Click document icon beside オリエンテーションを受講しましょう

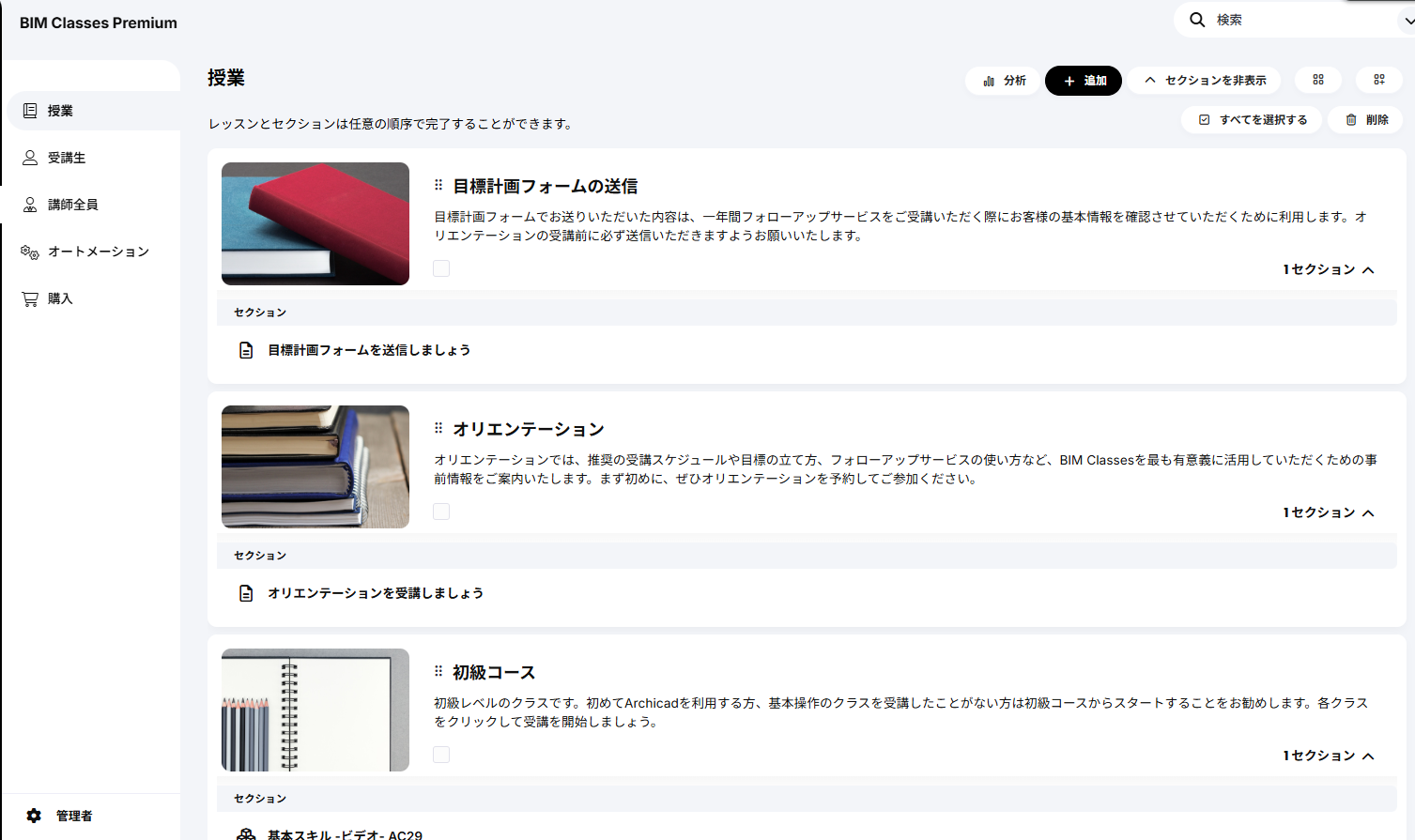(x=246, y=593)
